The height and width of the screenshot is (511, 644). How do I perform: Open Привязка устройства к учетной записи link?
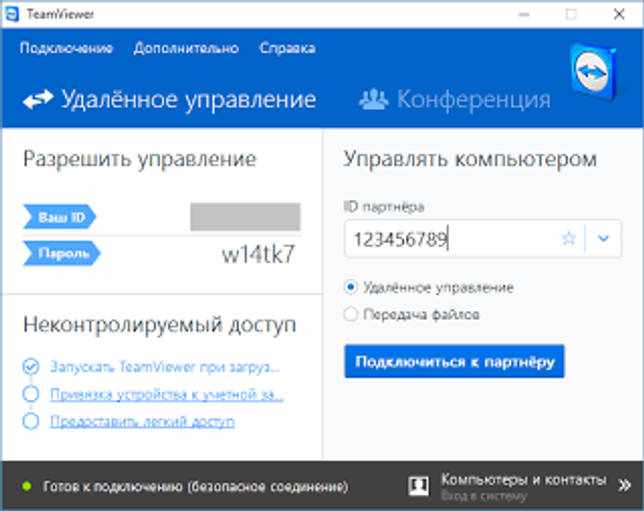(x=166, y=394)
